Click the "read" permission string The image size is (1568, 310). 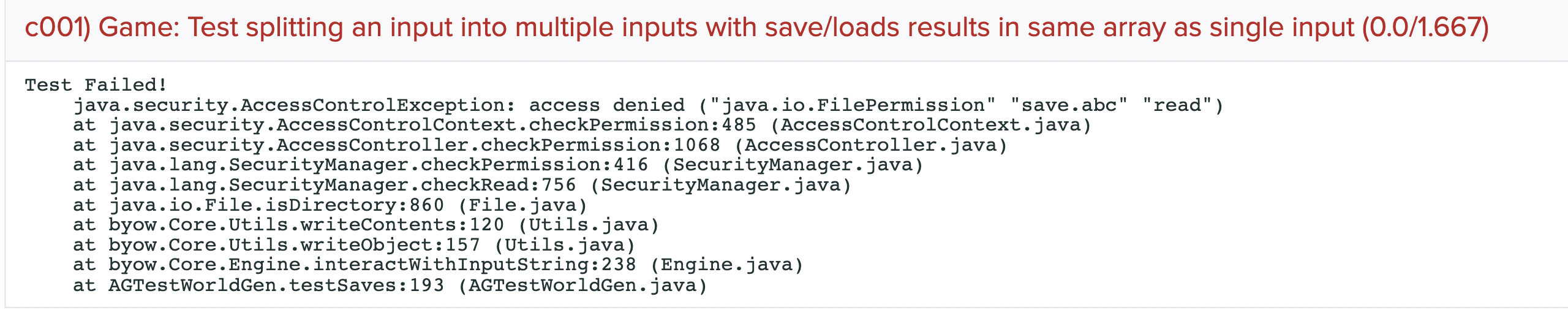point(1177,105)
